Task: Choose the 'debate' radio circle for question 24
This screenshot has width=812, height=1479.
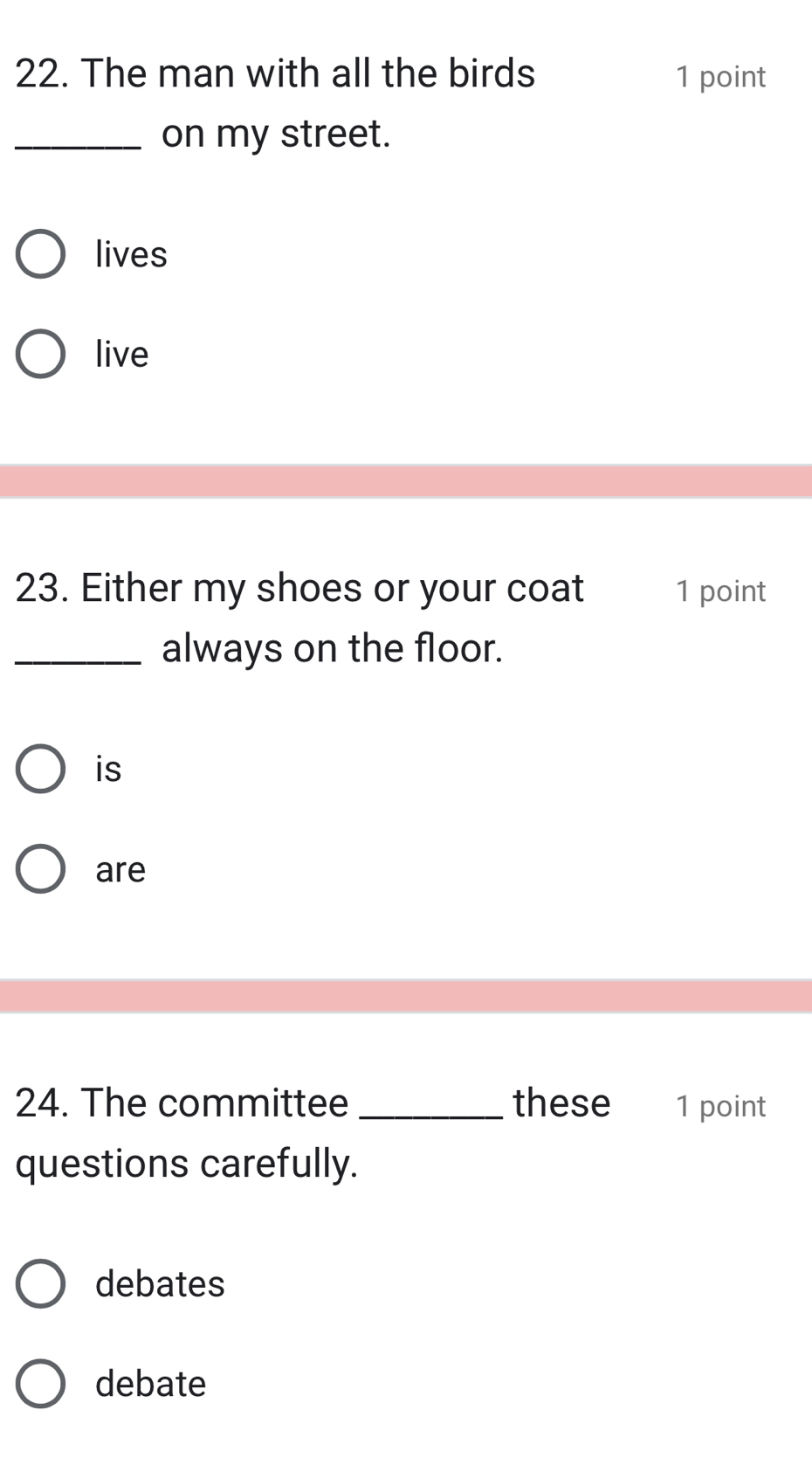Action: (x=40, y=1384)
